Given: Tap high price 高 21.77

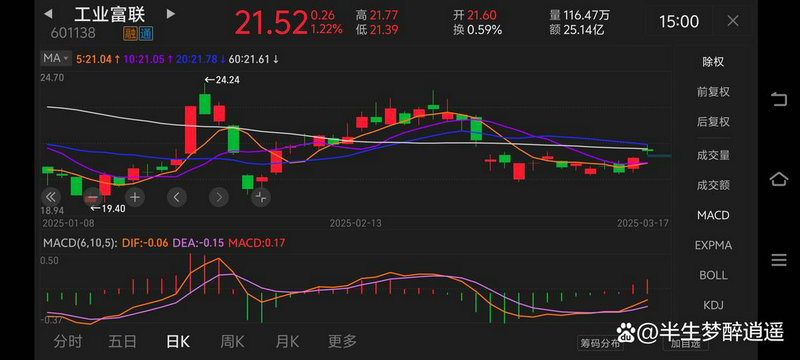Looking at the screenshot, I should point(377,16).
